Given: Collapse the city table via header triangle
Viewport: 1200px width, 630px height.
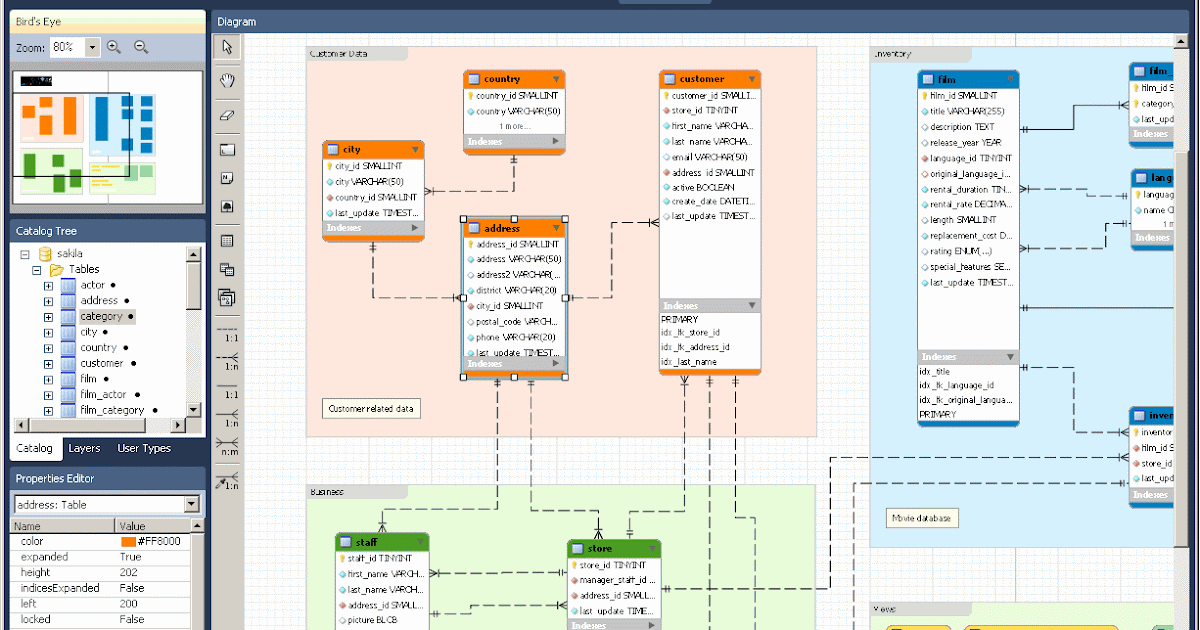Looking at the screenshot, I should tap(416, 149).
